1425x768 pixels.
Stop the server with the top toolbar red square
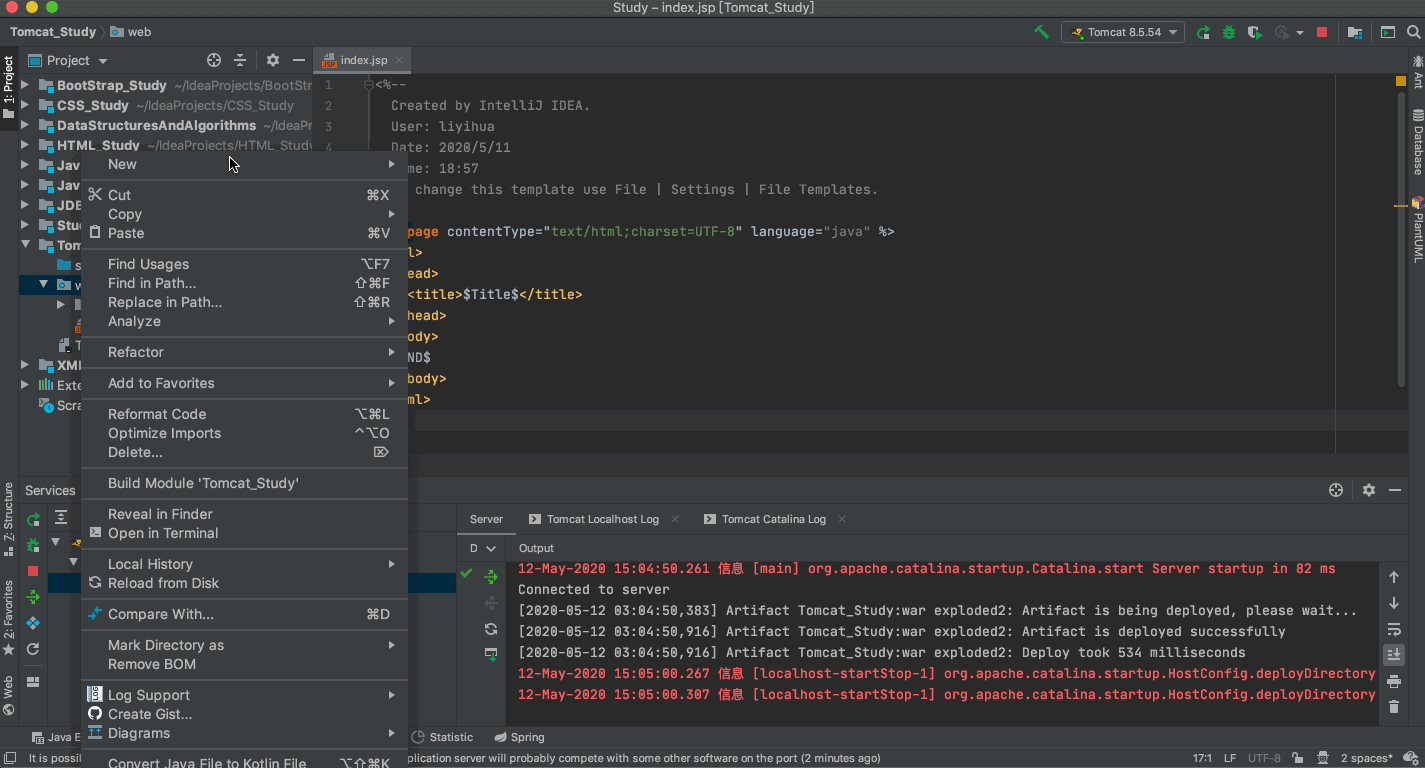tap(1322, 32)
